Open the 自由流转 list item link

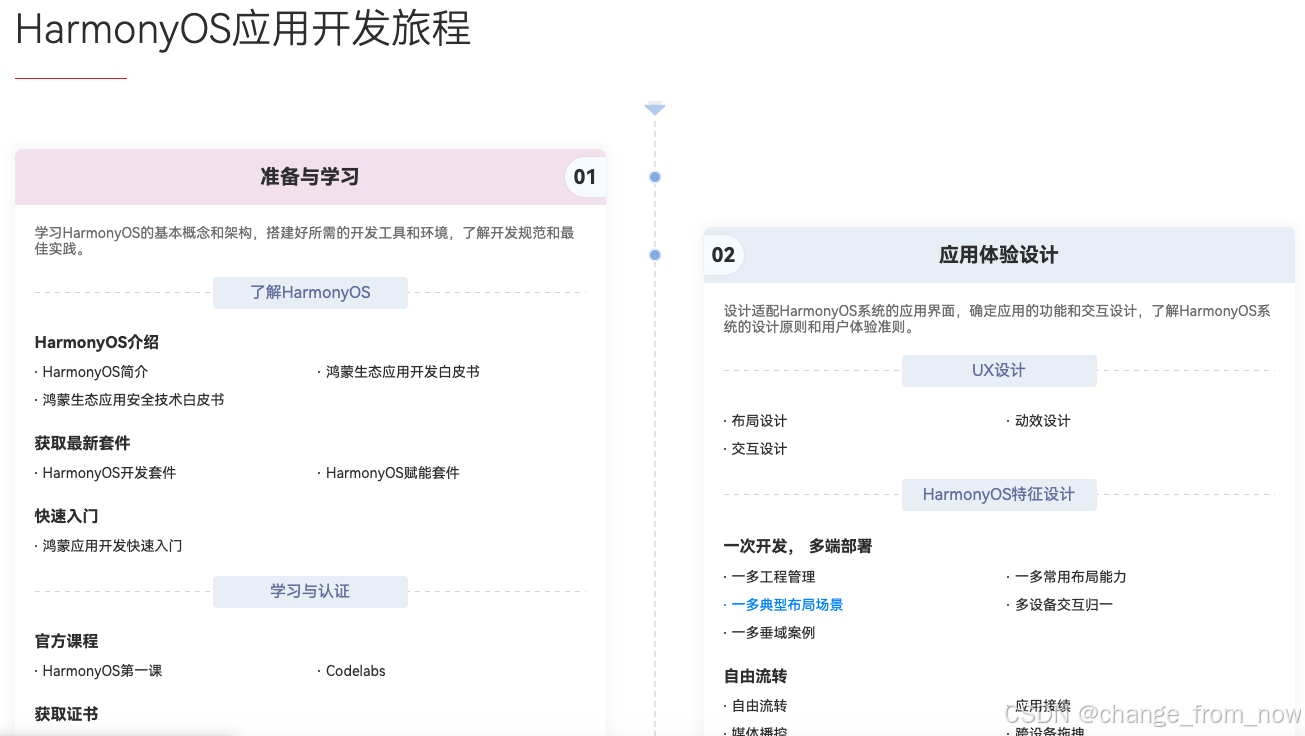pyautogui.click(x=759, y=706)
